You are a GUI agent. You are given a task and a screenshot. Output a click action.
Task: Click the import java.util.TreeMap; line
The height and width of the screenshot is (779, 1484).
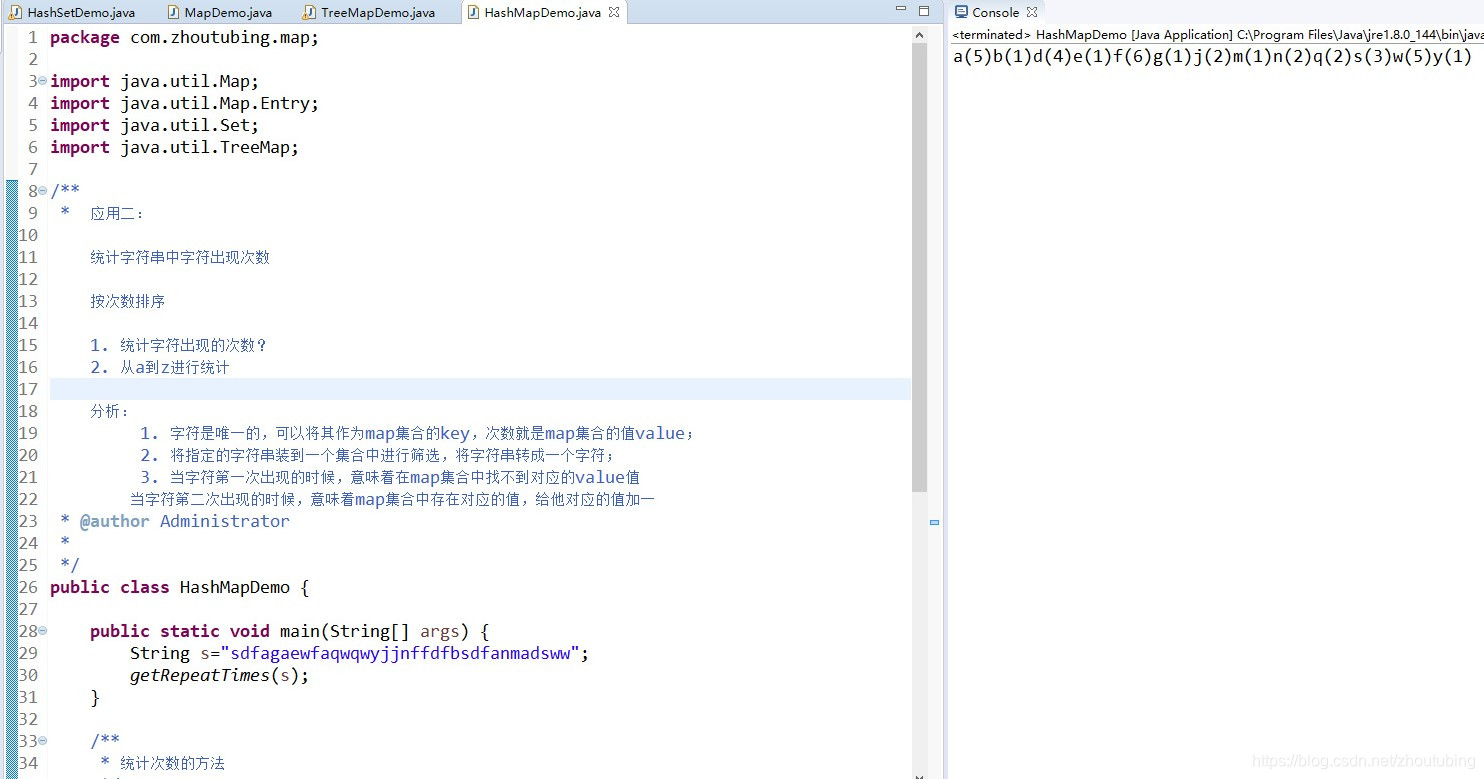click(174, 147)
